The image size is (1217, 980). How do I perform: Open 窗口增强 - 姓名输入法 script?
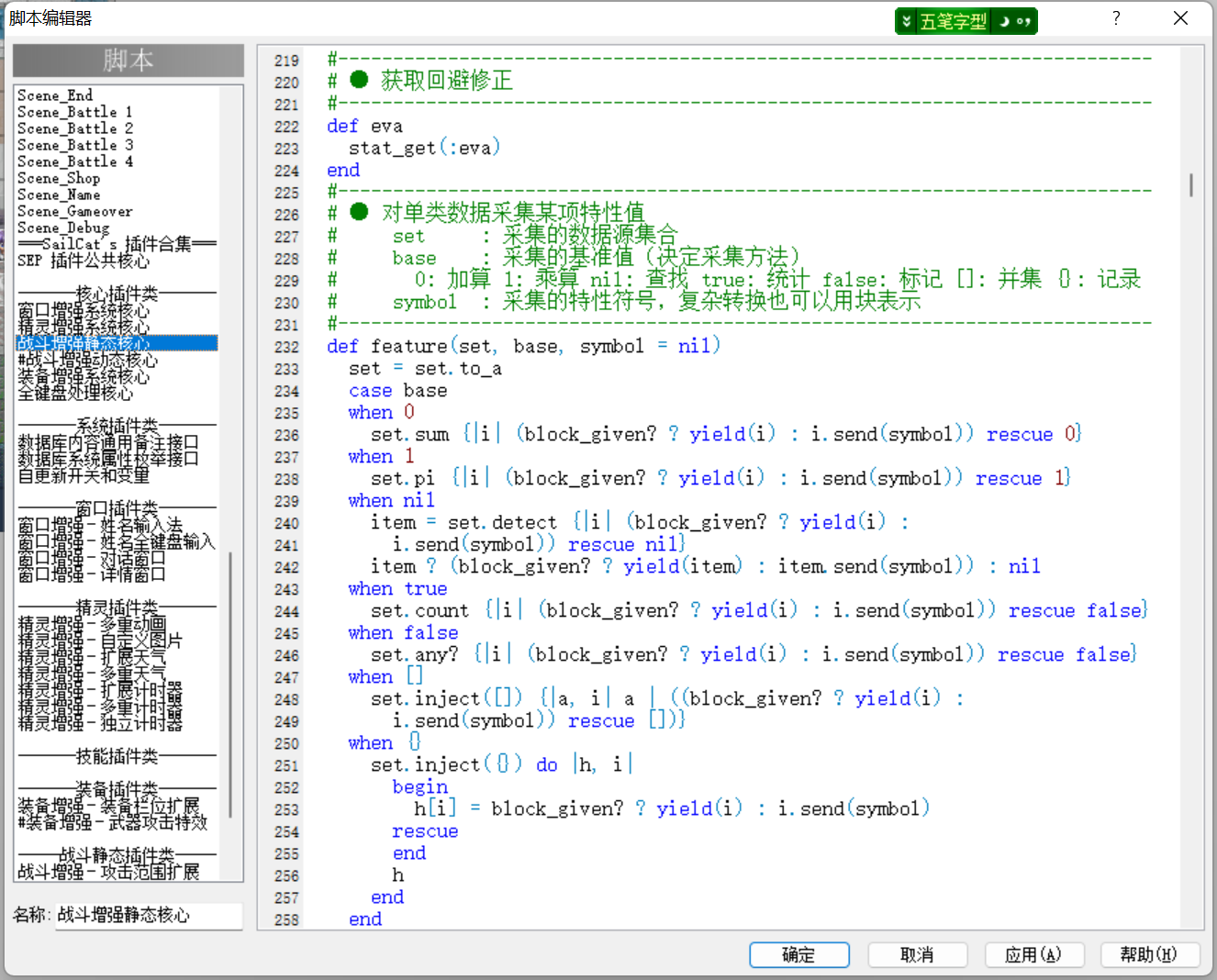pyautogui.click(x=100, y=525)
